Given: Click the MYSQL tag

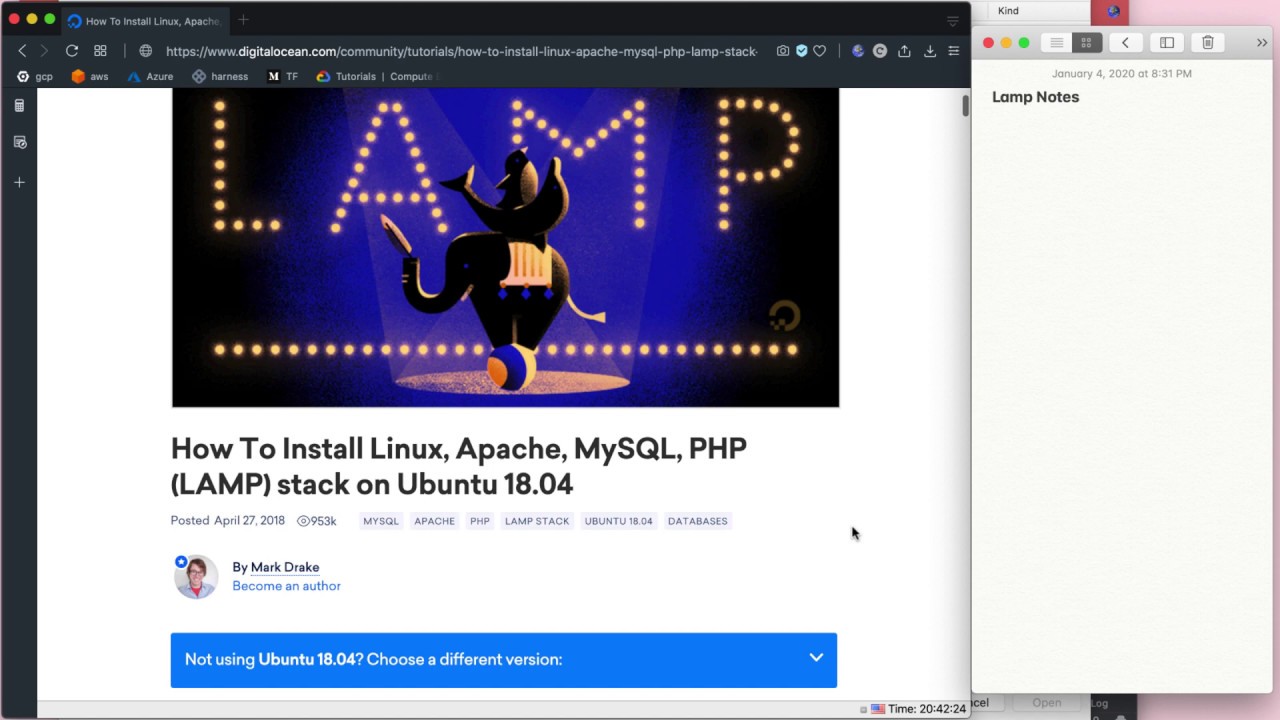Looking at the screenshot, I should pos(381,521).
